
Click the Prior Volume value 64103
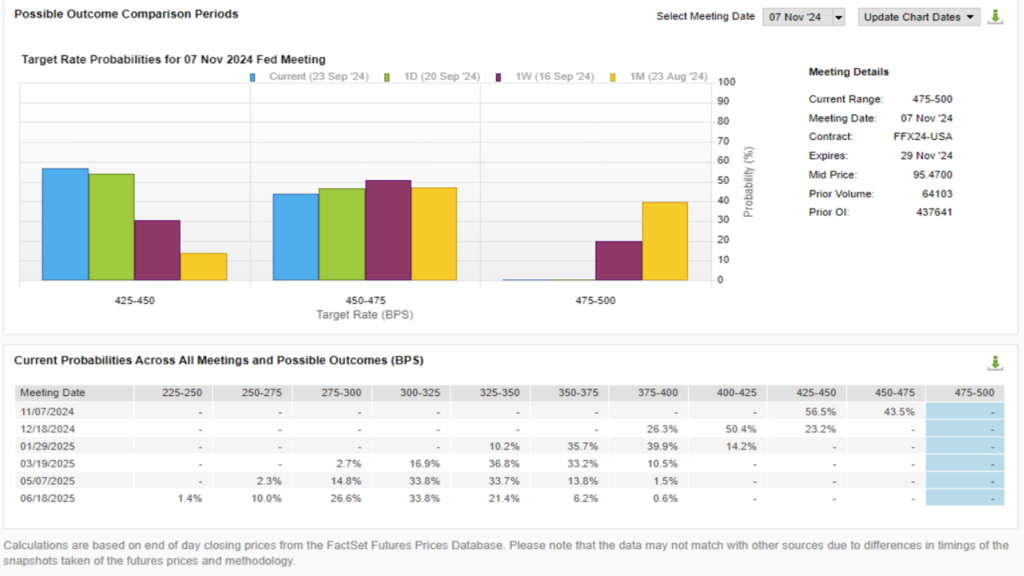937,194
